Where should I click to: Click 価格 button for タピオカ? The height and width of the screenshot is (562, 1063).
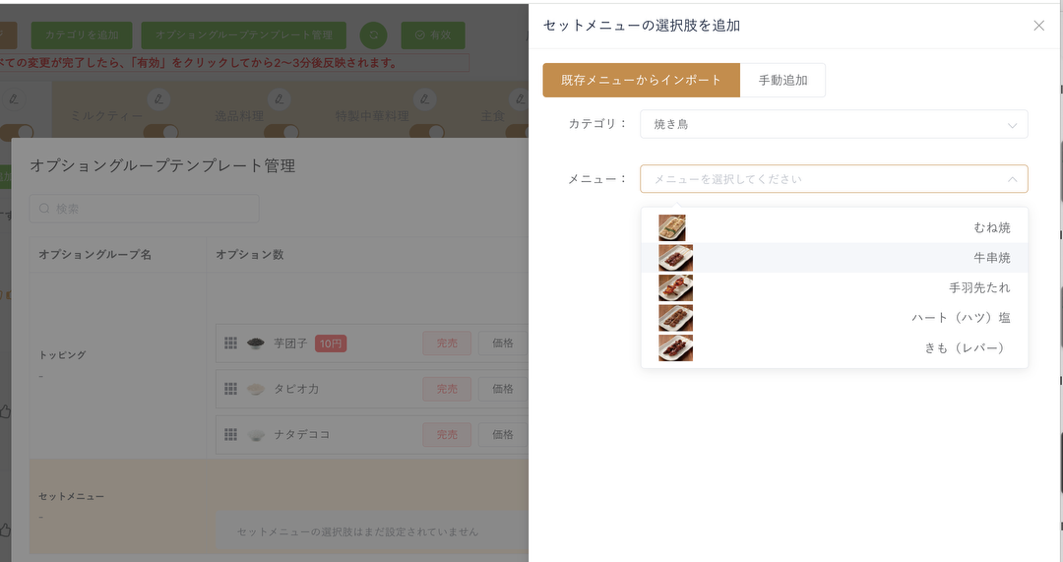click(503, 388)
